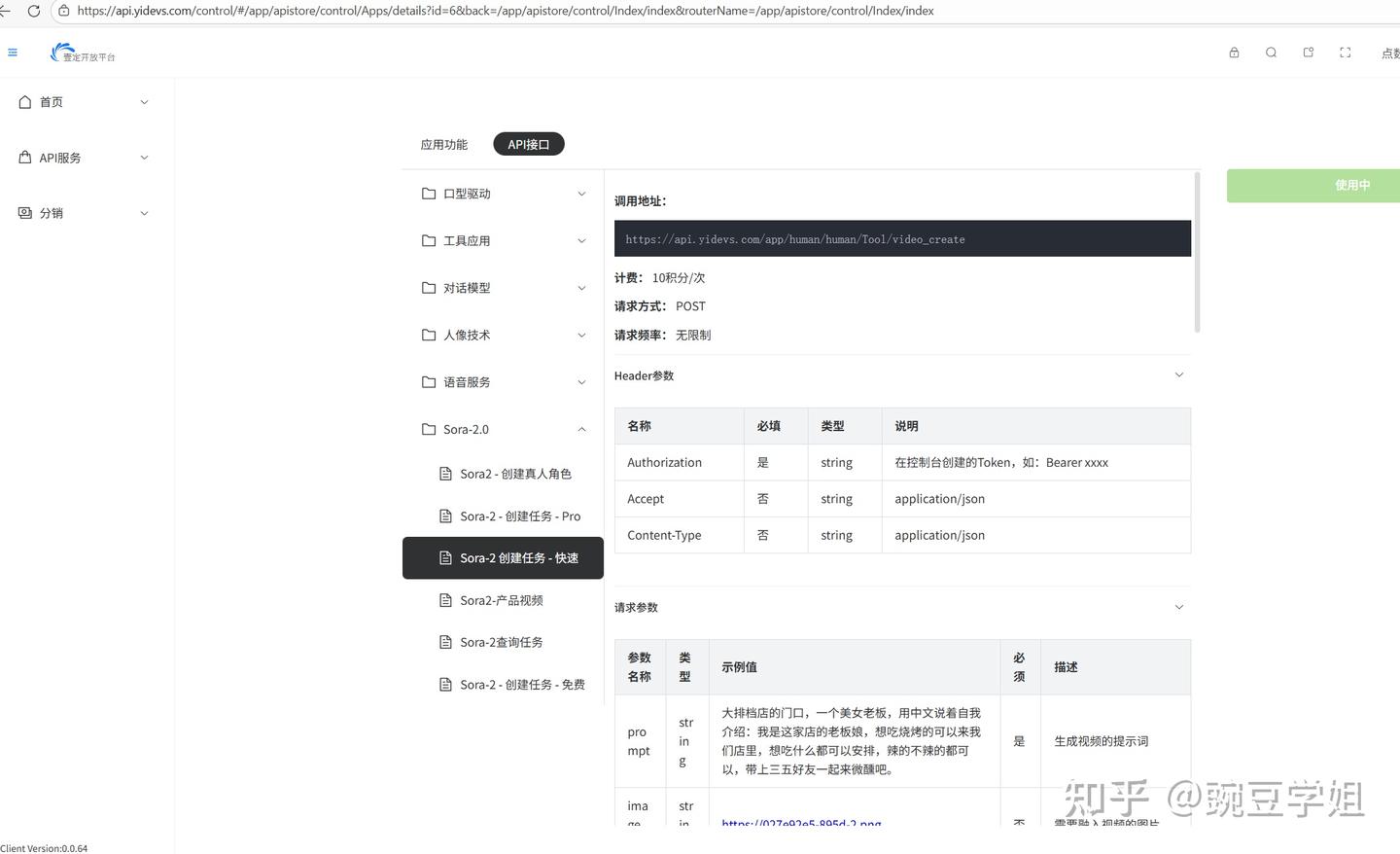Viewport: 1400px width, 854px height.
Task: Click the 调用地址 label
Action: click(641, 201)
